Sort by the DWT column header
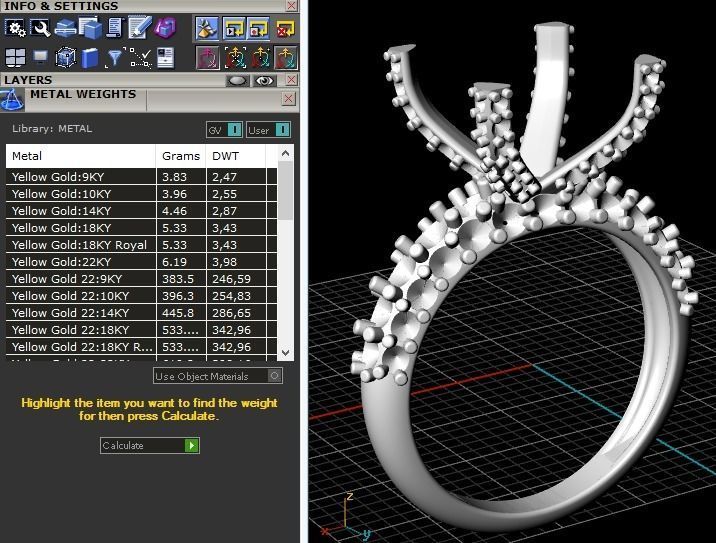 click(236, 156)
